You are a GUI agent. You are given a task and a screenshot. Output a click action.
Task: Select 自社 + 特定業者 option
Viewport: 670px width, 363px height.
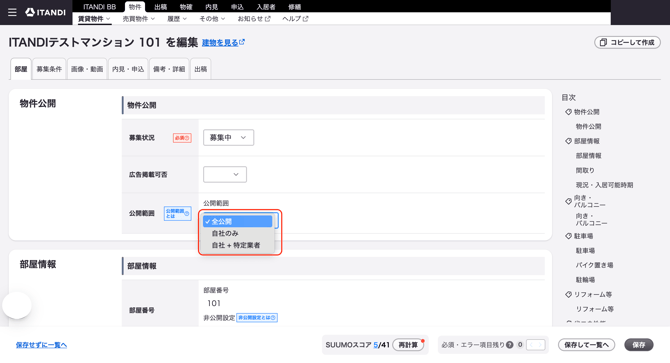(x=238, y=245)
